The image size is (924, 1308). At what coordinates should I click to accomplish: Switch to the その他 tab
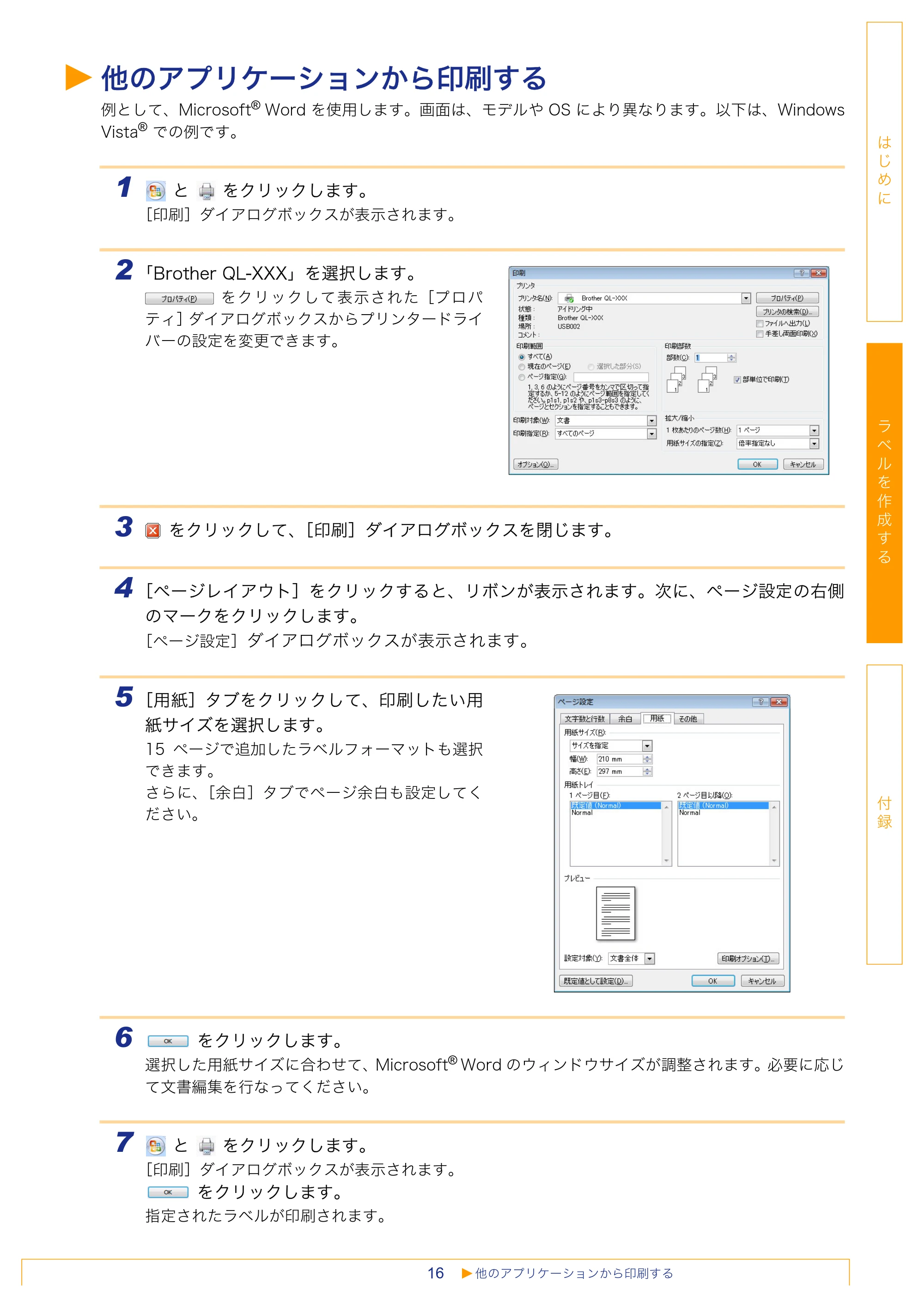coord(688,719)
